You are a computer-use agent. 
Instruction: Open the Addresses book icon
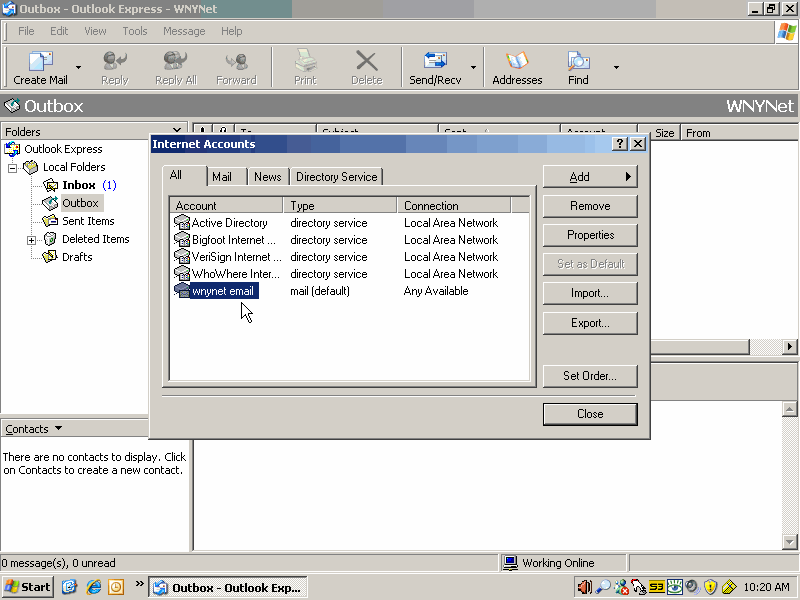[x=517, y=61]
